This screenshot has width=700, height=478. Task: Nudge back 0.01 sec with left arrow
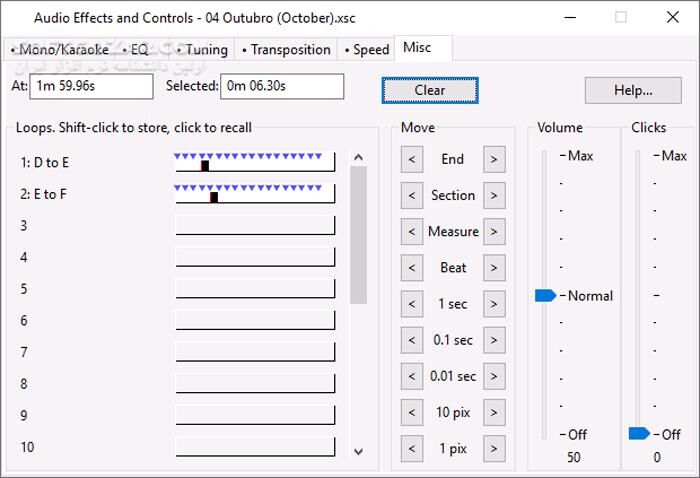point(411,377)
